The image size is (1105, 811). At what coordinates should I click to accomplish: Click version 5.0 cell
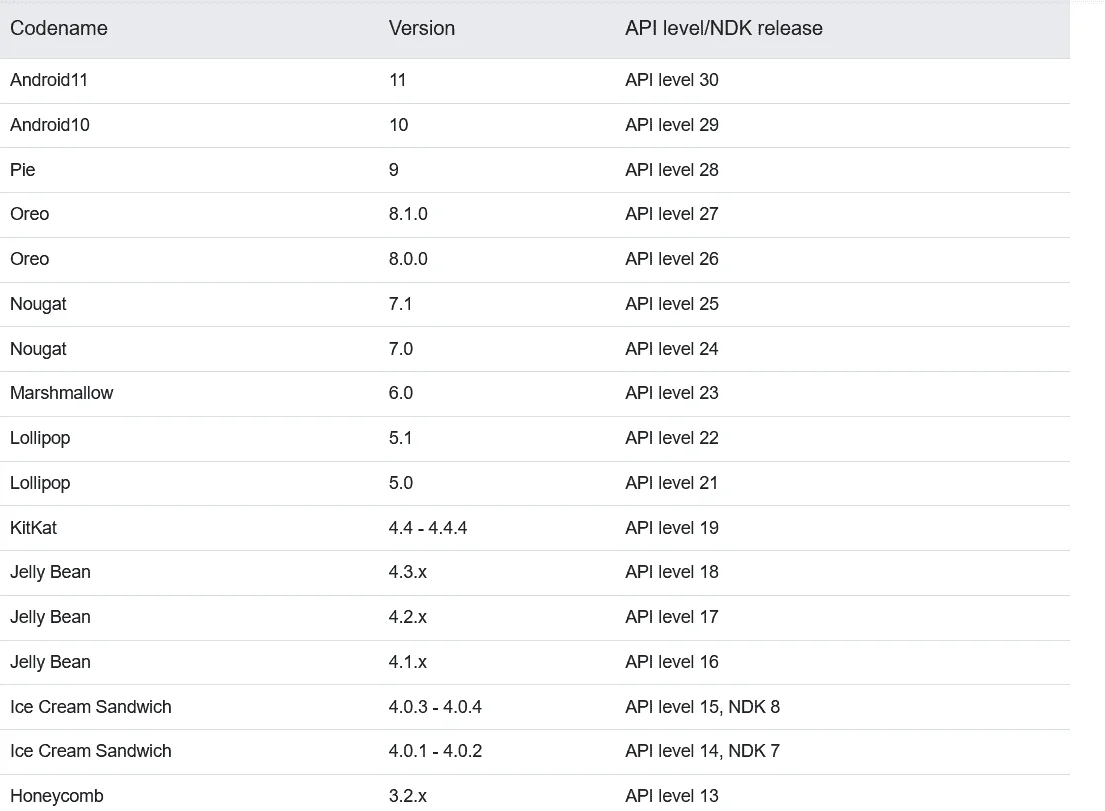point(400,483)
